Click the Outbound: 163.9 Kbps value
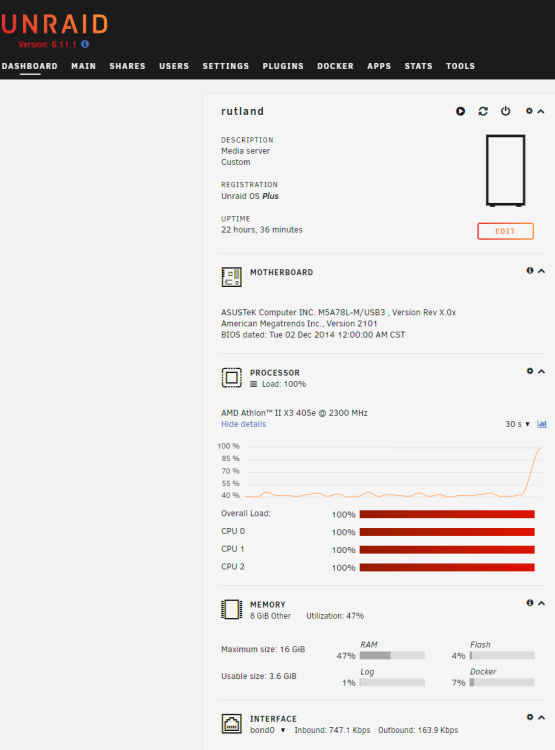The image size is (555, 750). click(x=418, y=730)
